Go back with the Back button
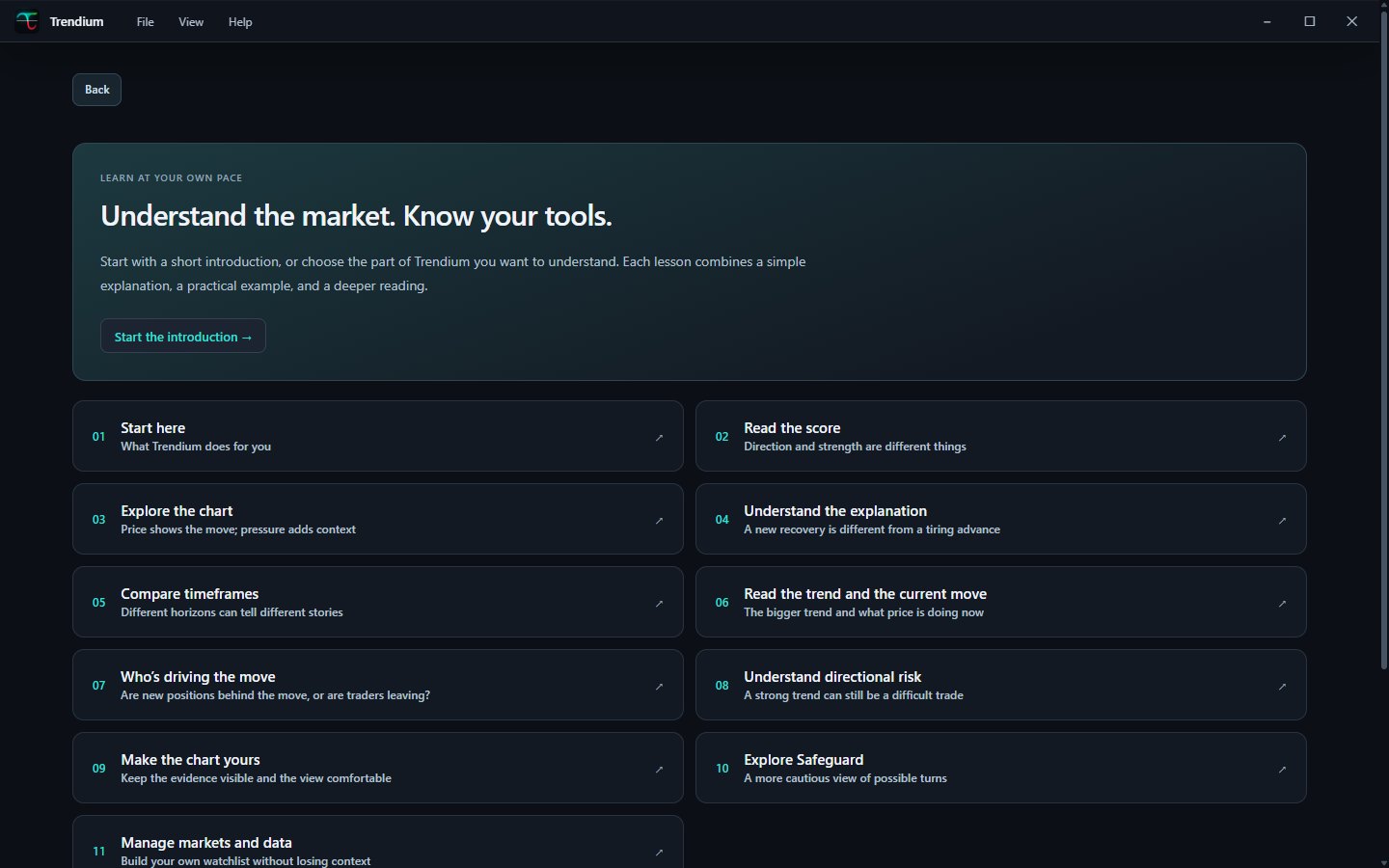The height and width of the screenshot is (868, 1389). tap(96, 90)
